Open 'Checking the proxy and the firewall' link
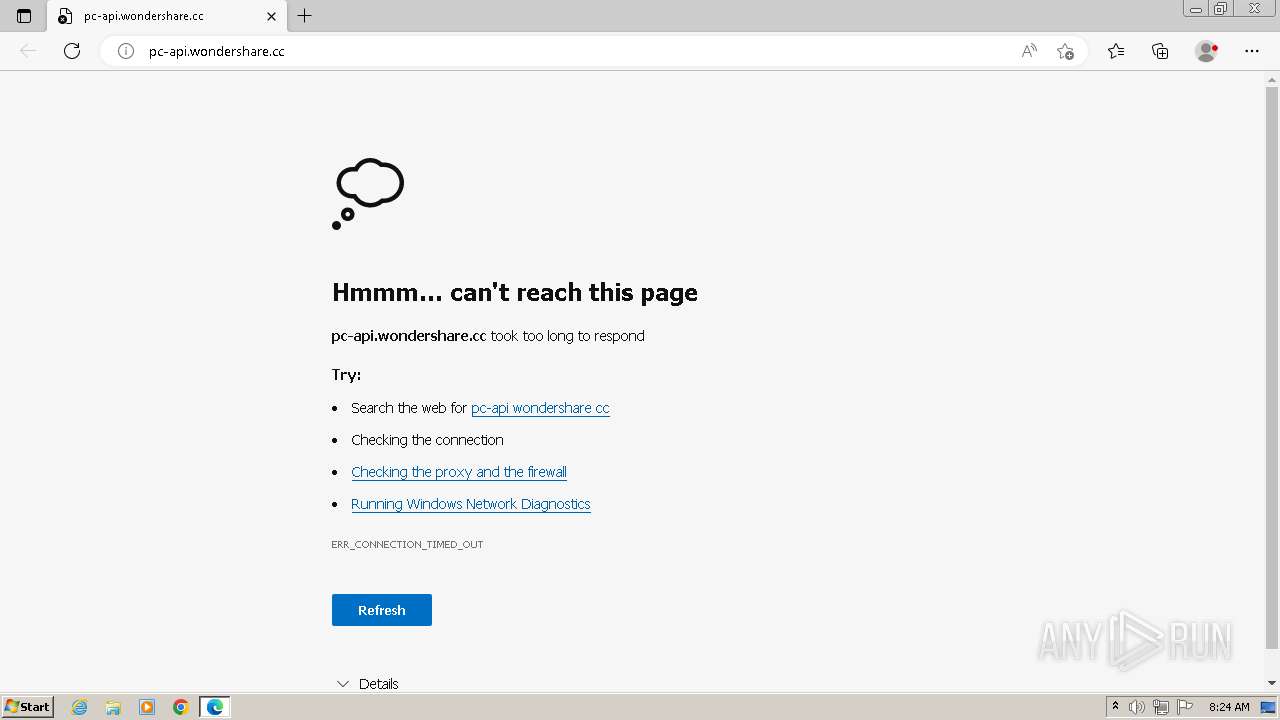The image size is (1280, 720). click(459, 472)
